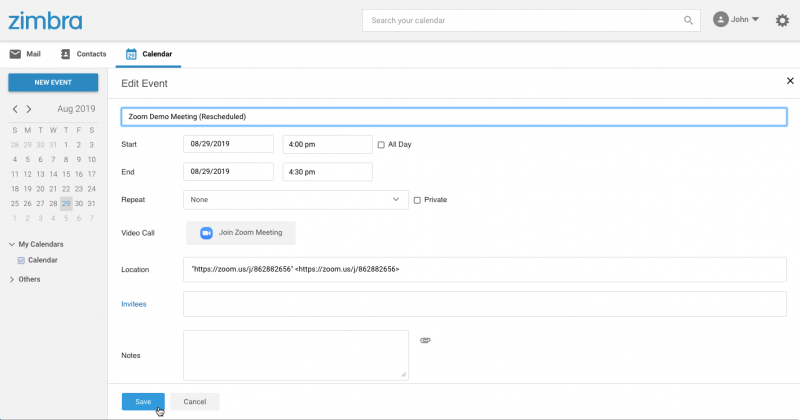Viewport: 800px width, 420px height.
Task: Click the Zoom camera icon
Action: pyautogui.click(x=206, y=233)
